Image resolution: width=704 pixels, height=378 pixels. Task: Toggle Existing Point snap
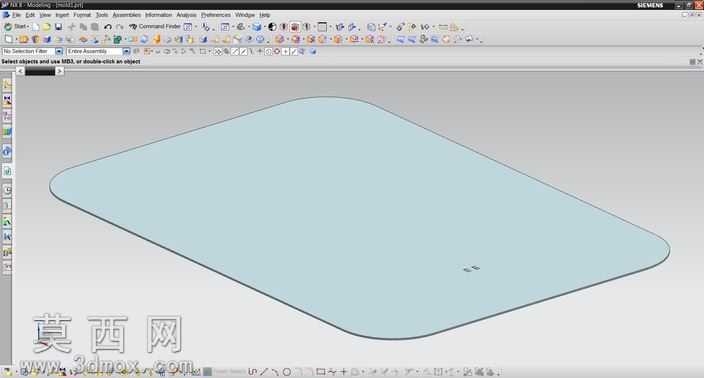click(286, 52)
